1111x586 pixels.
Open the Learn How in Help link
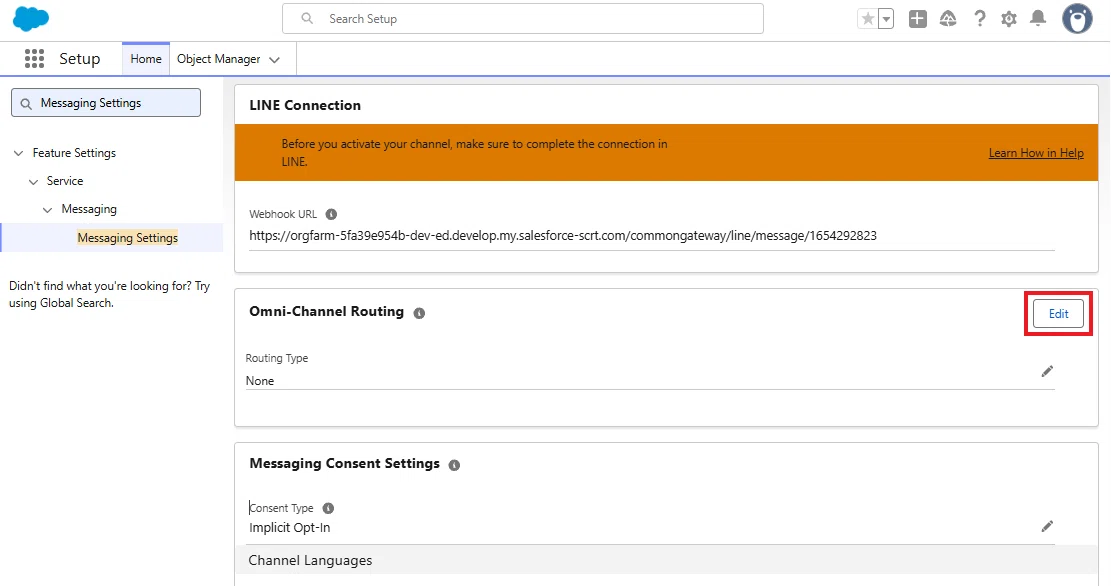click(x=1036, y=153)
